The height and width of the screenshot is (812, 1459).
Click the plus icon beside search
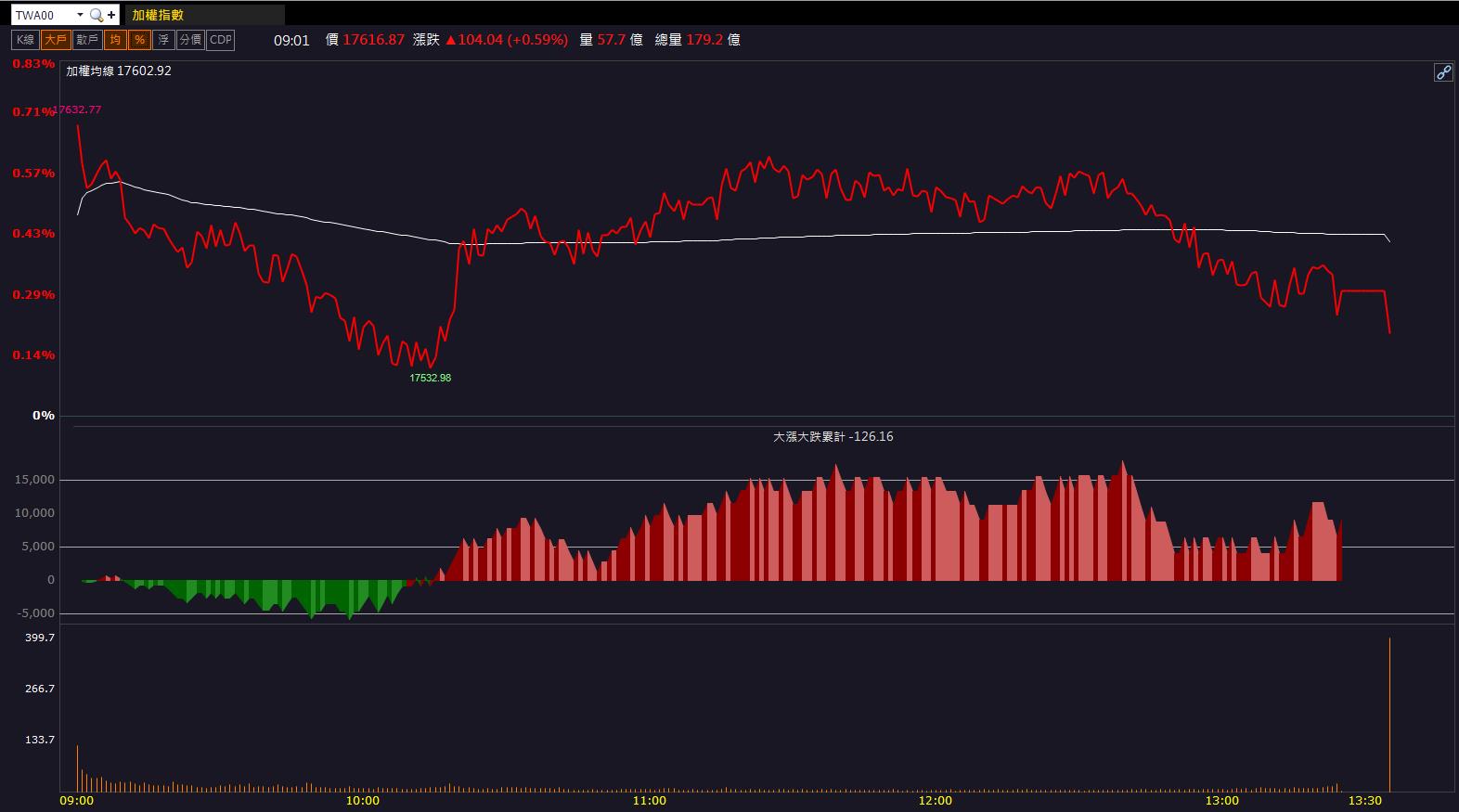coord(111,15)
